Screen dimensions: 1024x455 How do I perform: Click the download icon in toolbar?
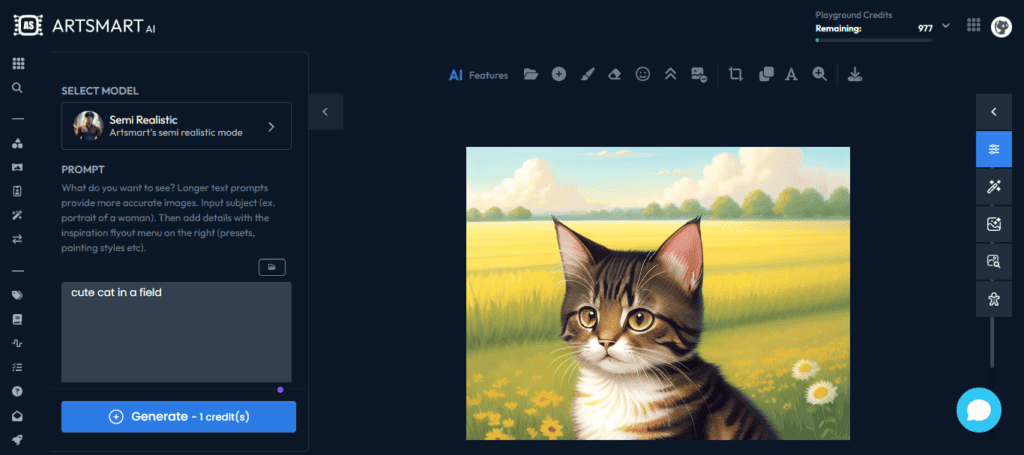(855, 74)
